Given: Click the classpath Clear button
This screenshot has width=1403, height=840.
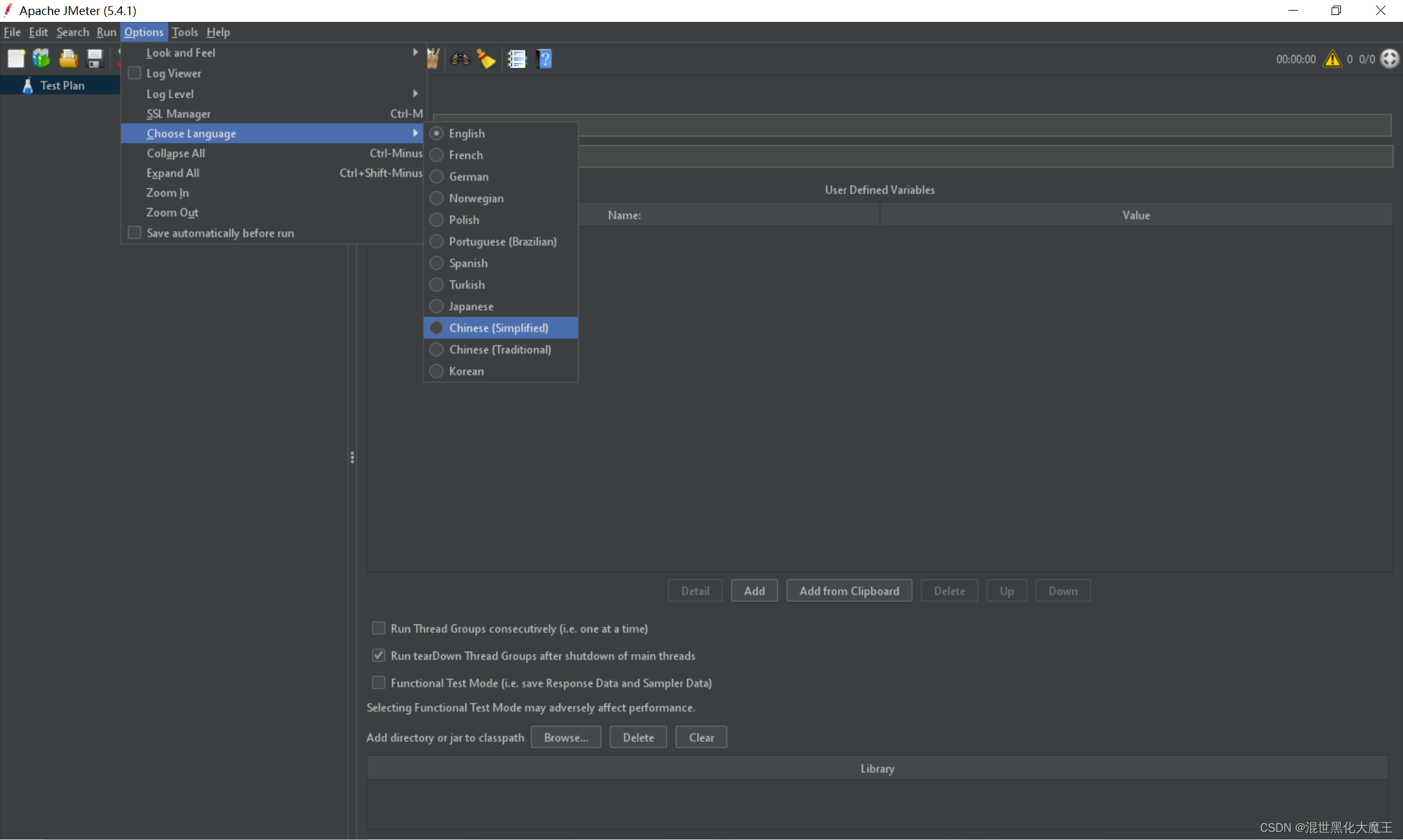Looking at the screenshot, I should [701, 737].
